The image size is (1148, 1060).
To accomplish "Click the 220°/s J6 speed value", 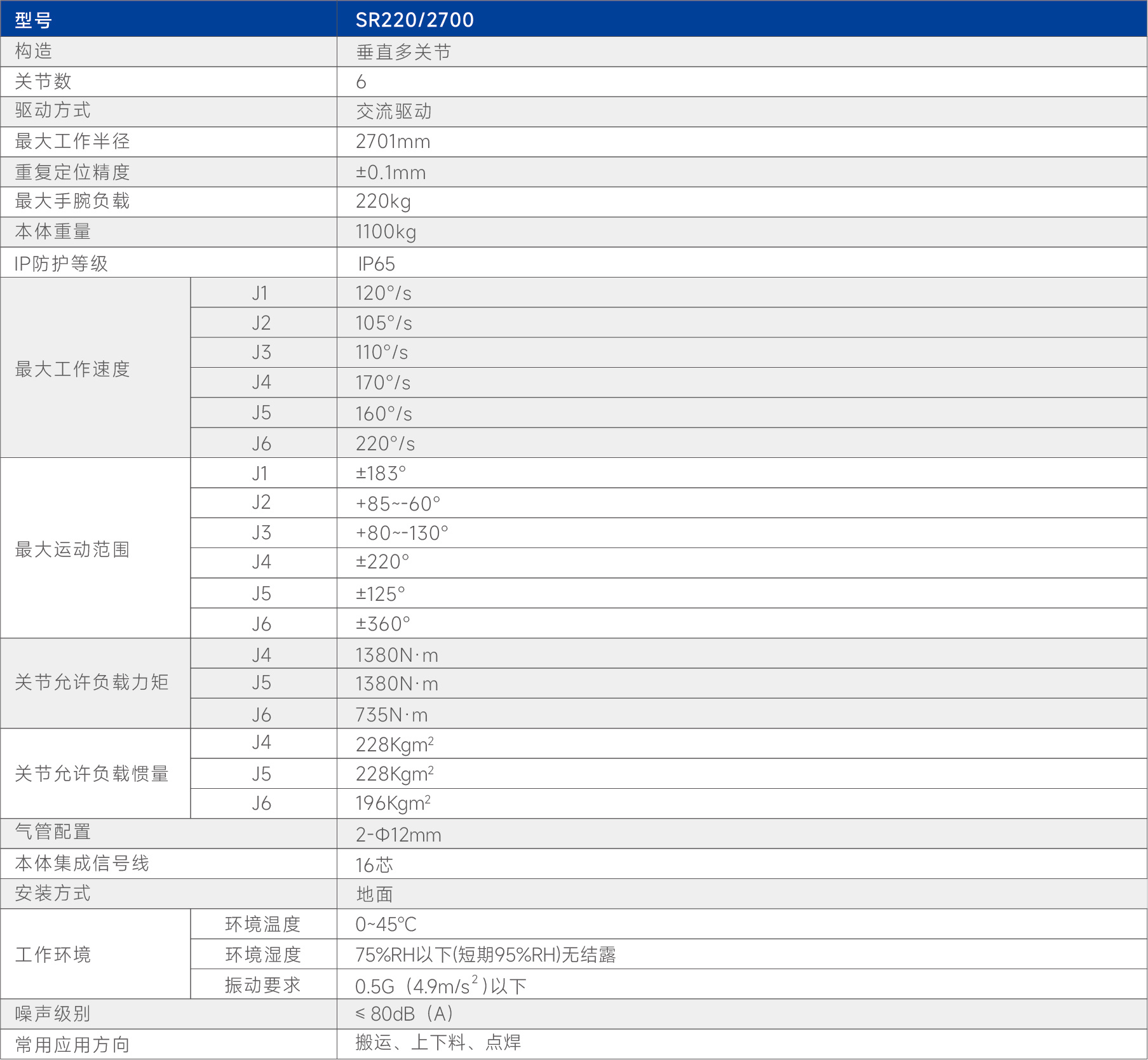I will click(385, 443).
